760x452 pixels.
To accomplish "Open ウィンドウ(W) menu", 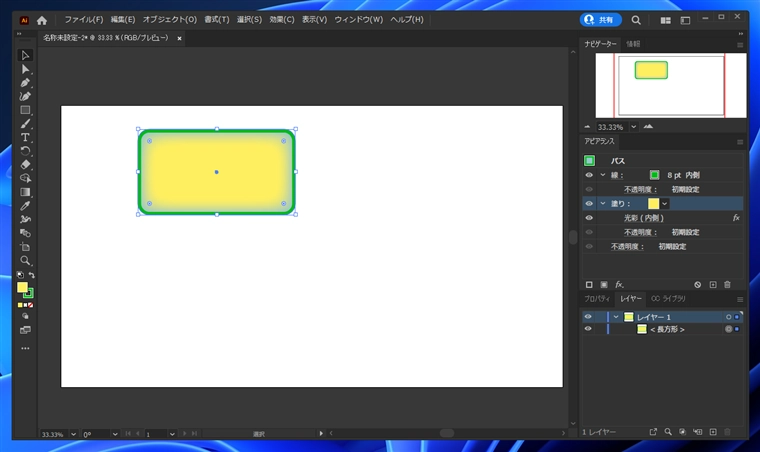I will point(358,20).
